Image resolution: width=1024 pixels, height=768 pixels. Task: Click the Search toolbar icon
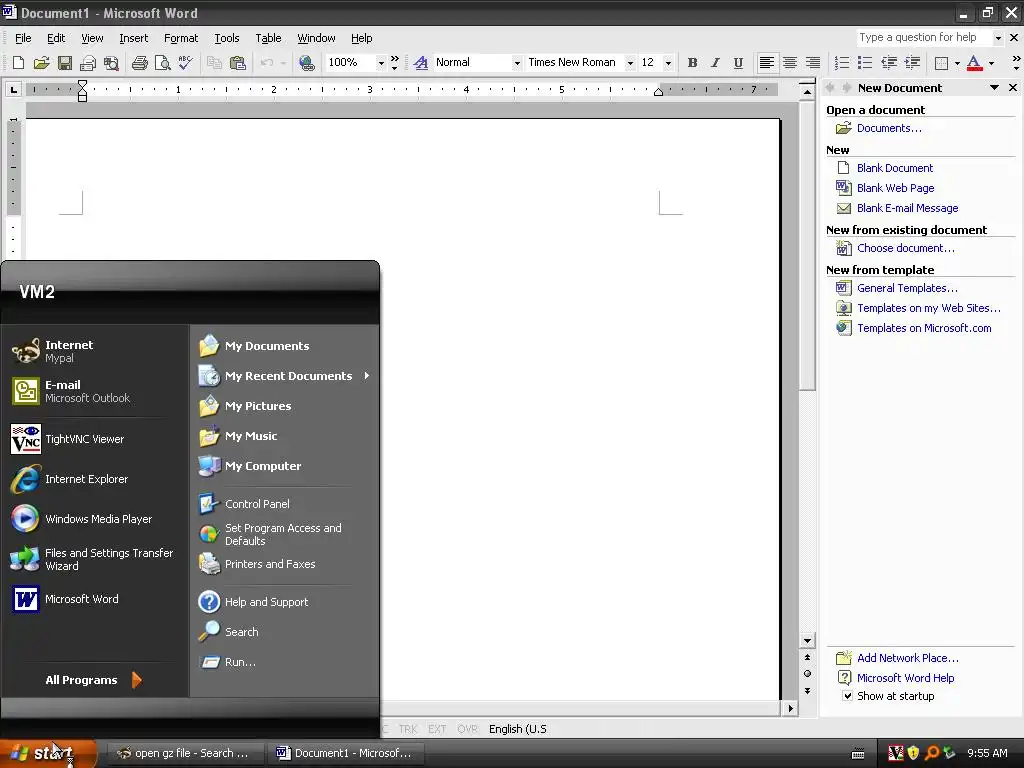pyautogui.click(x=112, y=63)
